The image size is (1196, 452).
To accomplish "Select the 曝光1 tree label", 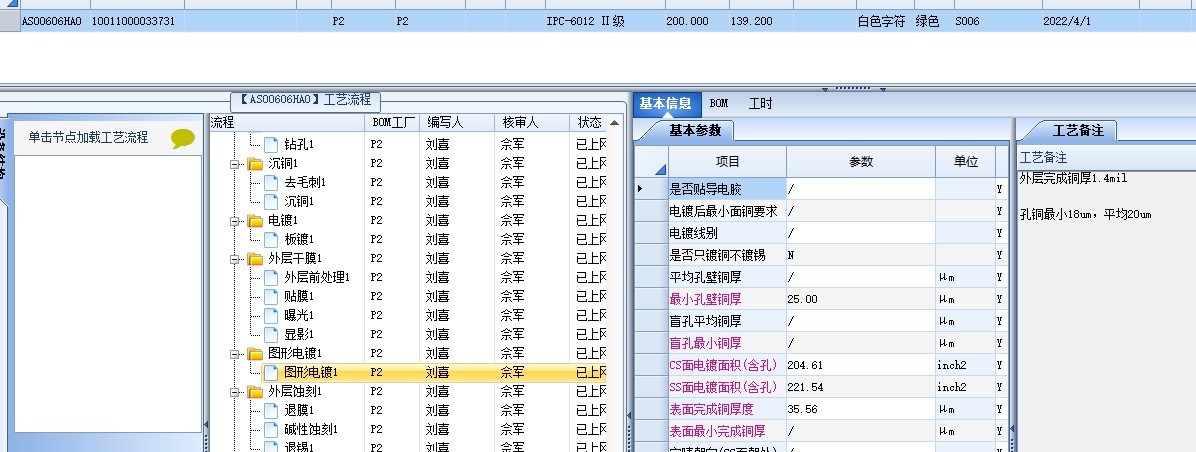I will [x=299, y=316].
